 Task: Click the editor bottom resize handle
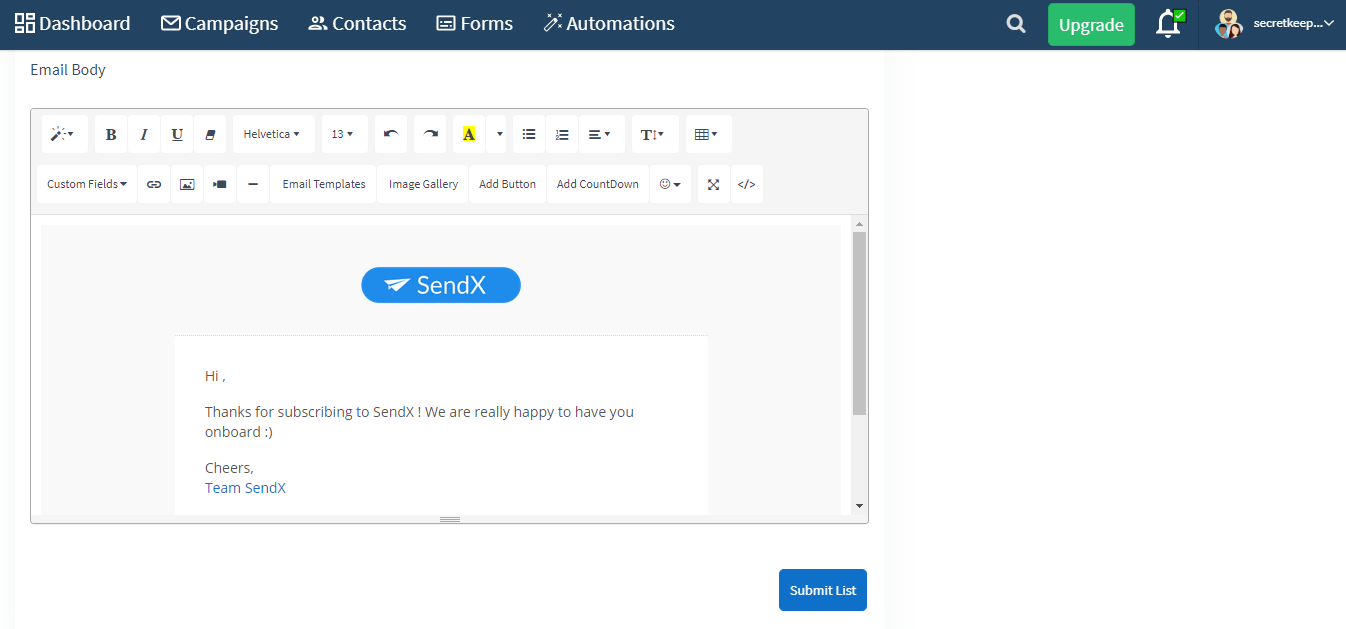click(x=450, y=519)
